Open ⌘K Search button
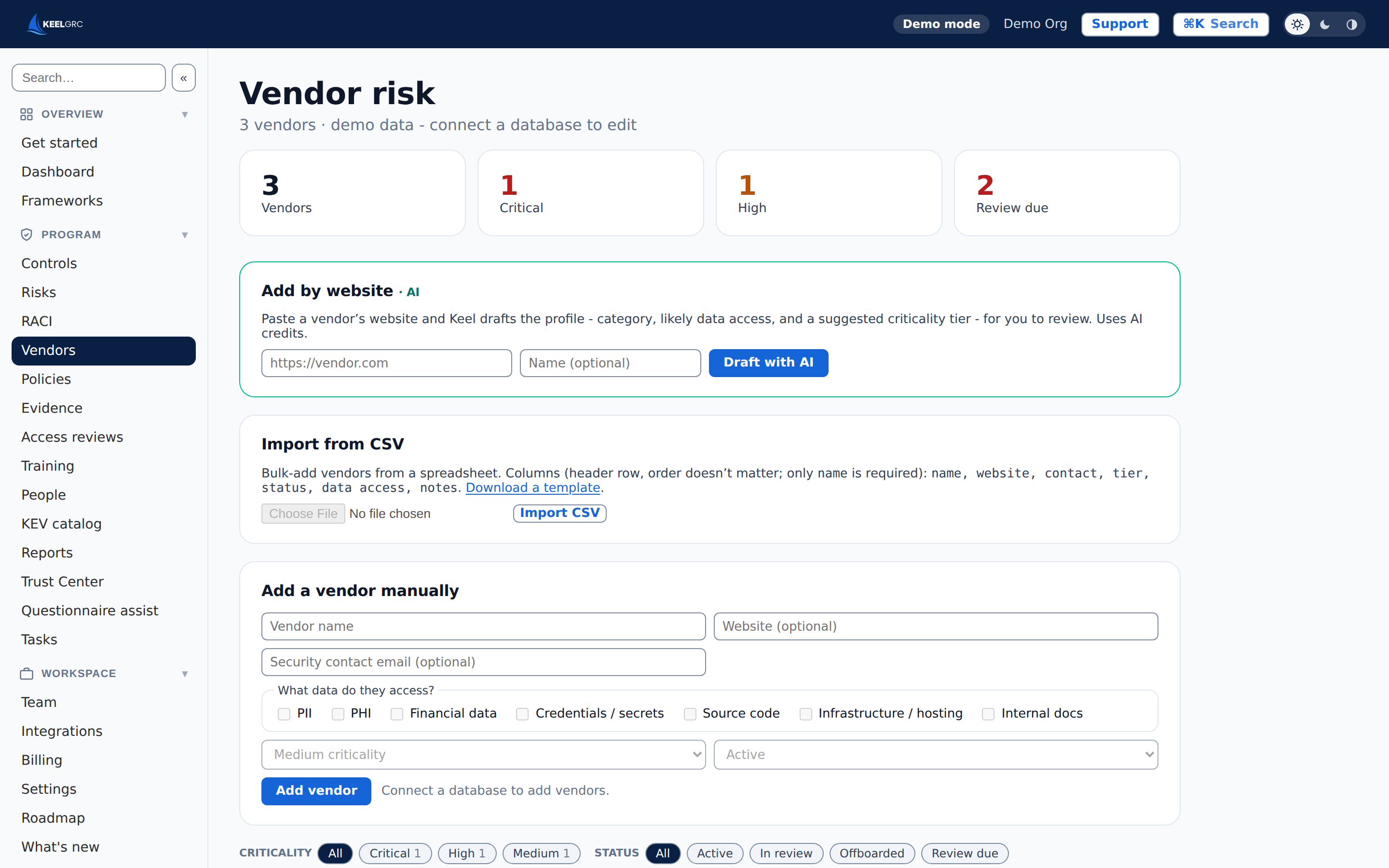 [1220, 24]
